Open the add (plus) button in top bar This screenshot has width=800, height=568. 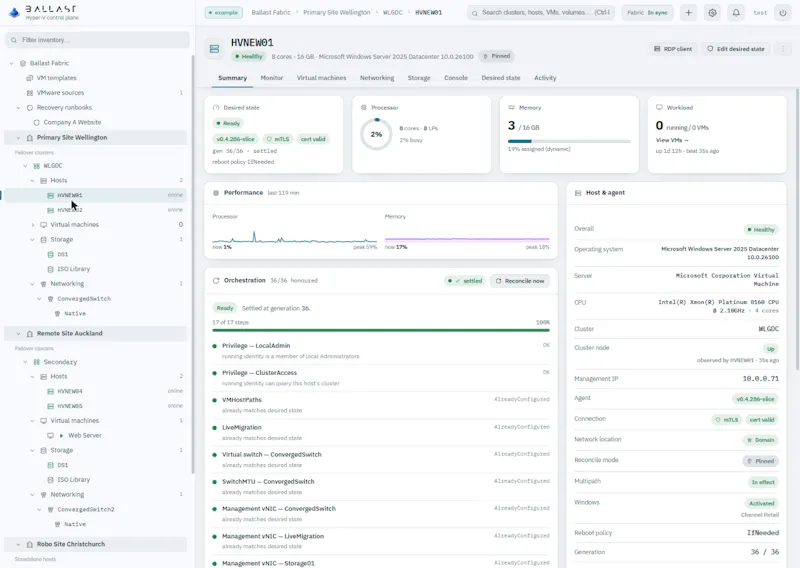(688, 13)
